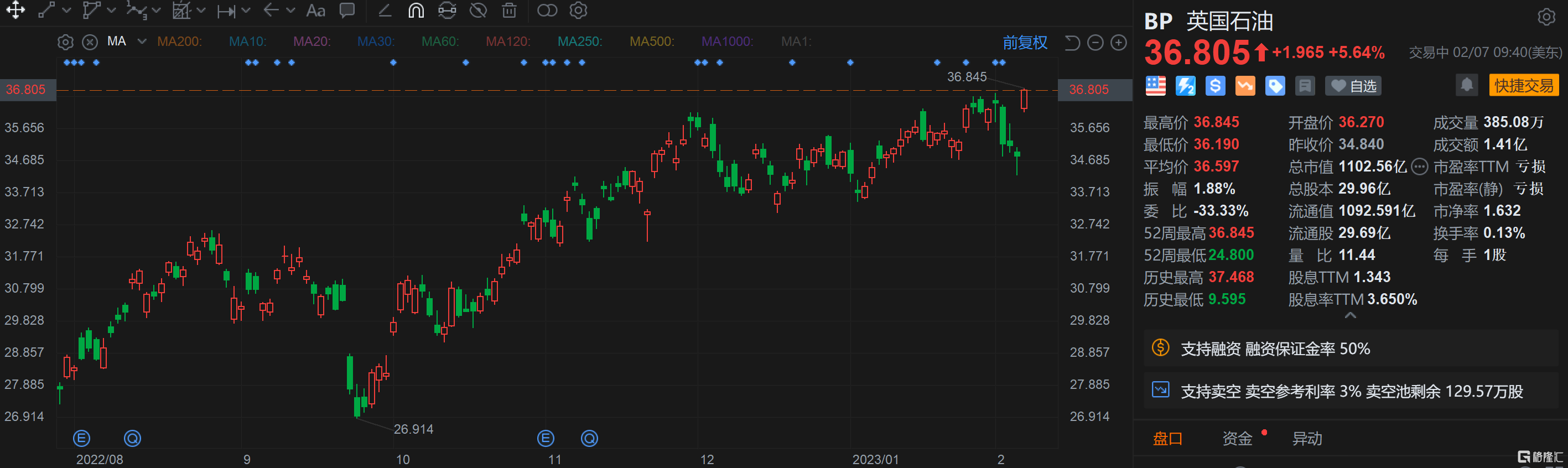The image size is (1568, 468).
Task: Expand the measurement tool dropdown
Action: tap(201, 11)
